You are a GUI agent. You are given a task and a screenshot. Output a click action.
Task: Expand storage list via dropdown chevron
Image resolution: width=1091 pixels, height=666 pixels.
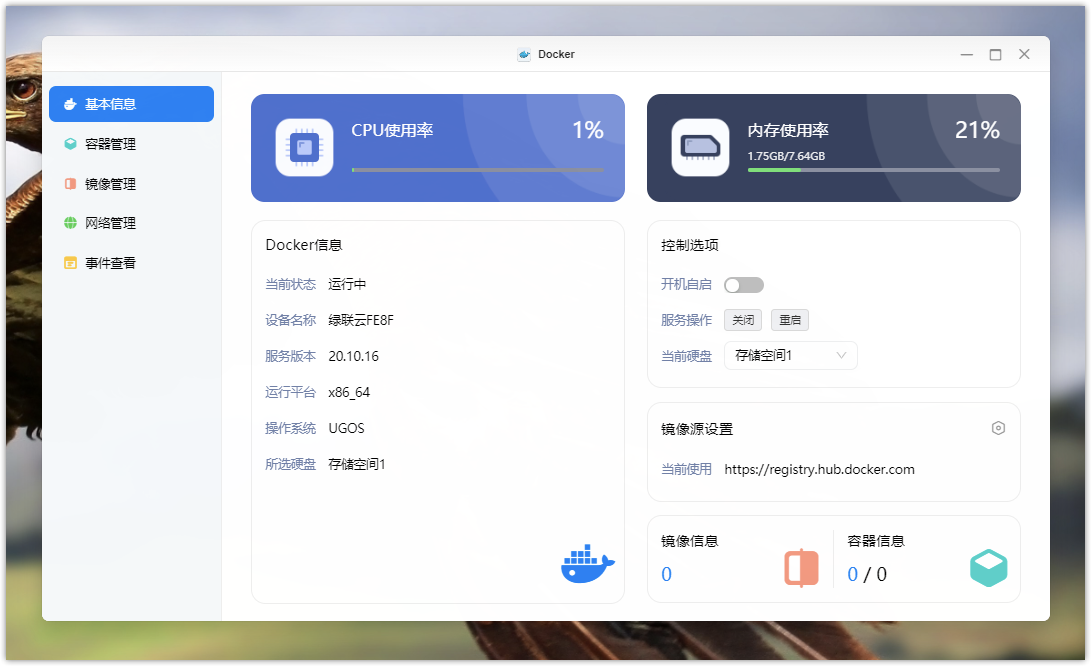[x=841, y=355]
